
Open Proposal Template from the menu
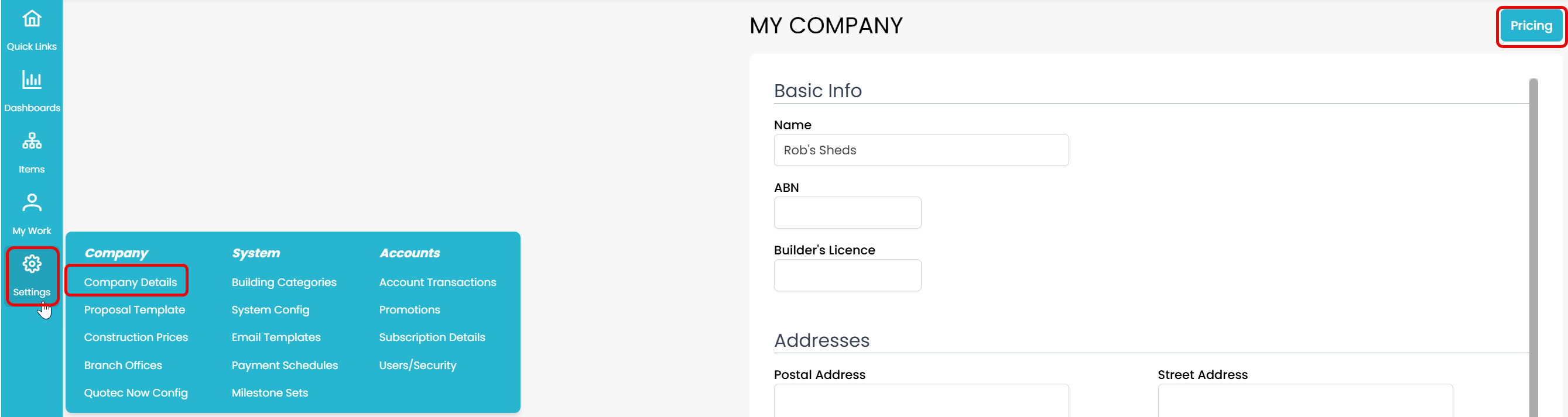(135, 310)
